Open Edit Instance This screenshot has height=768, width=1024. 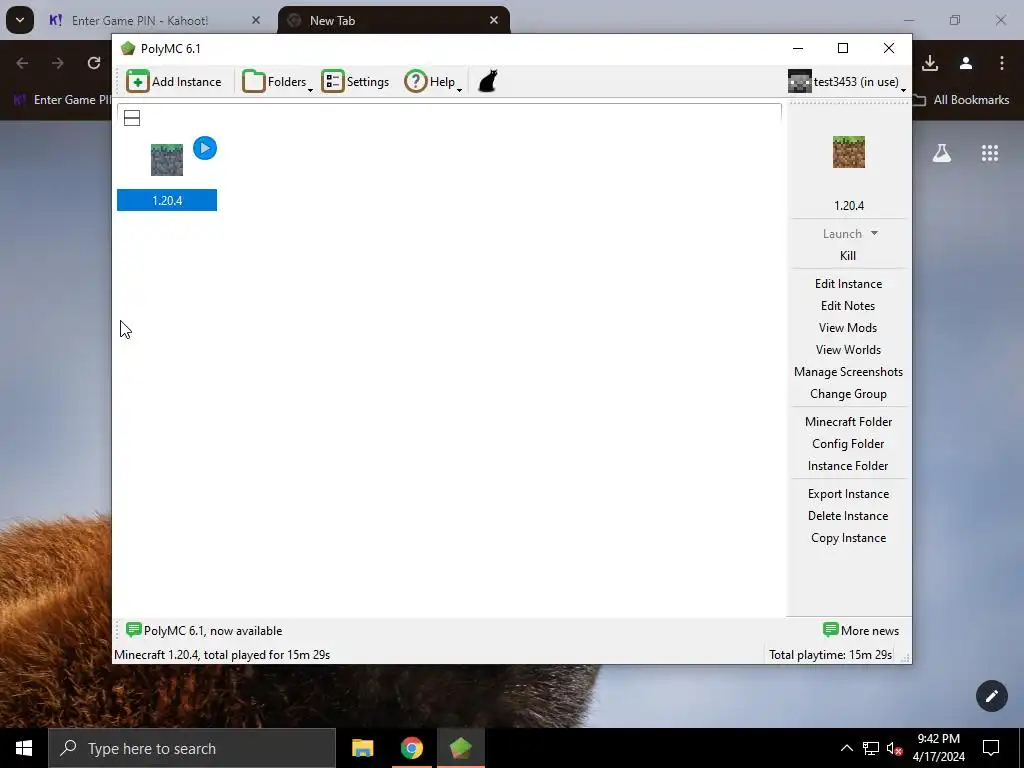pos(848,284)
